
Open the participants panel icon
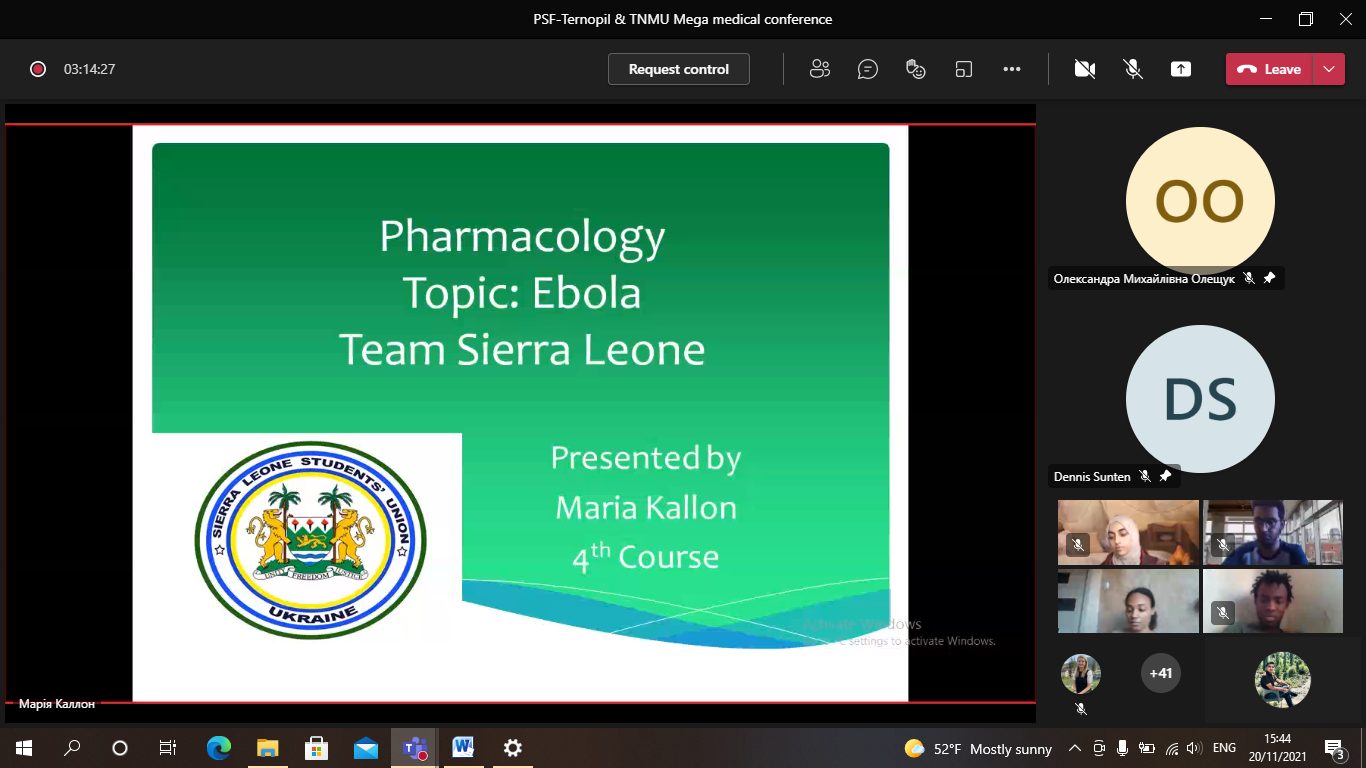(820, 69)
